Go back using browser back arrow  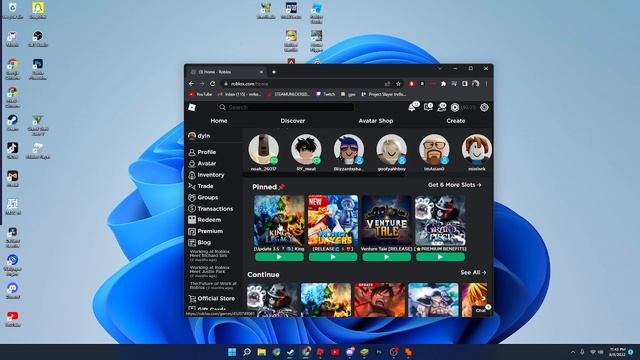point(191,84)
